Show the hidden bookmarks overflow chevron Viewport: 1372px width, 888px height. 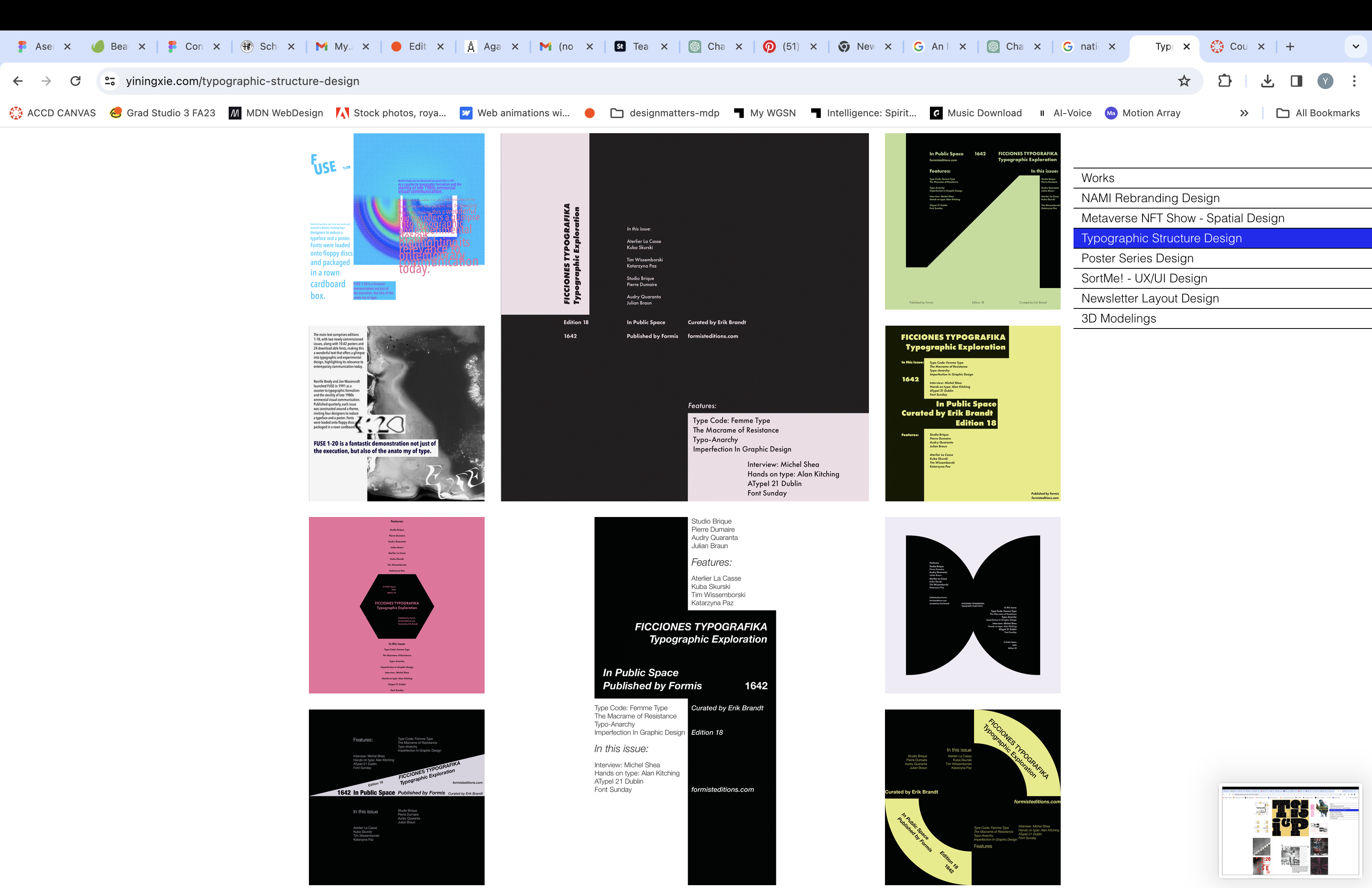click(x=1244, y=114)
